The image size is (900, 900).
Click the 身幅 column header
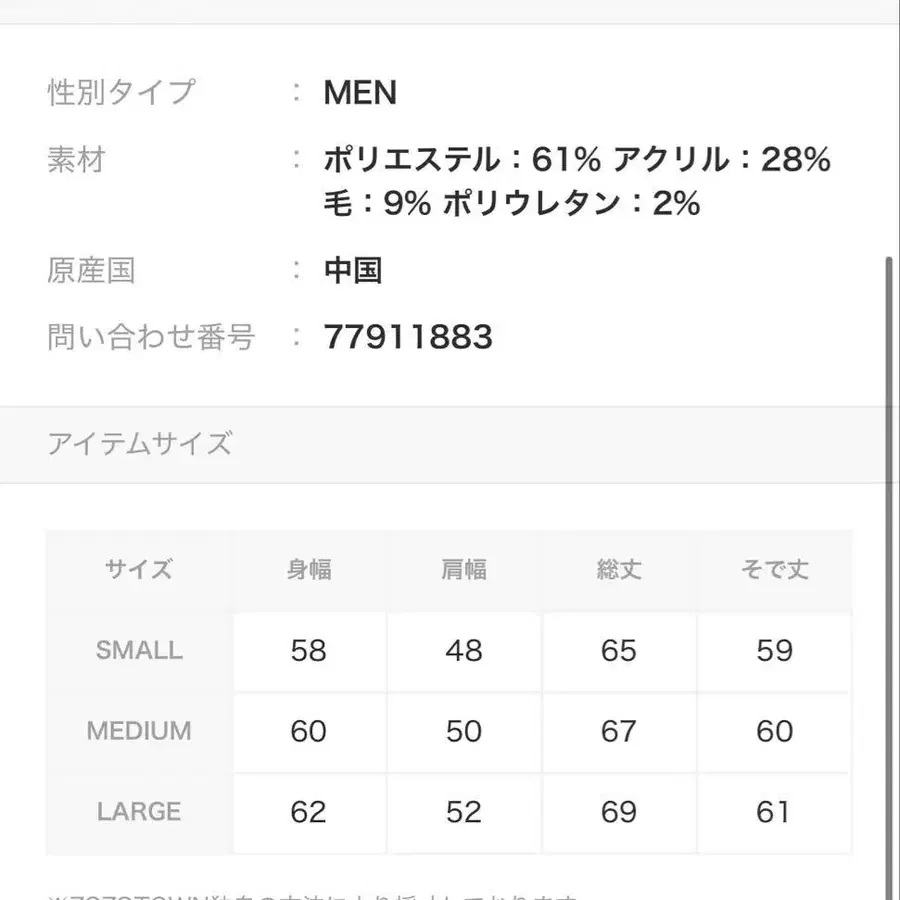tap(309, 570)
